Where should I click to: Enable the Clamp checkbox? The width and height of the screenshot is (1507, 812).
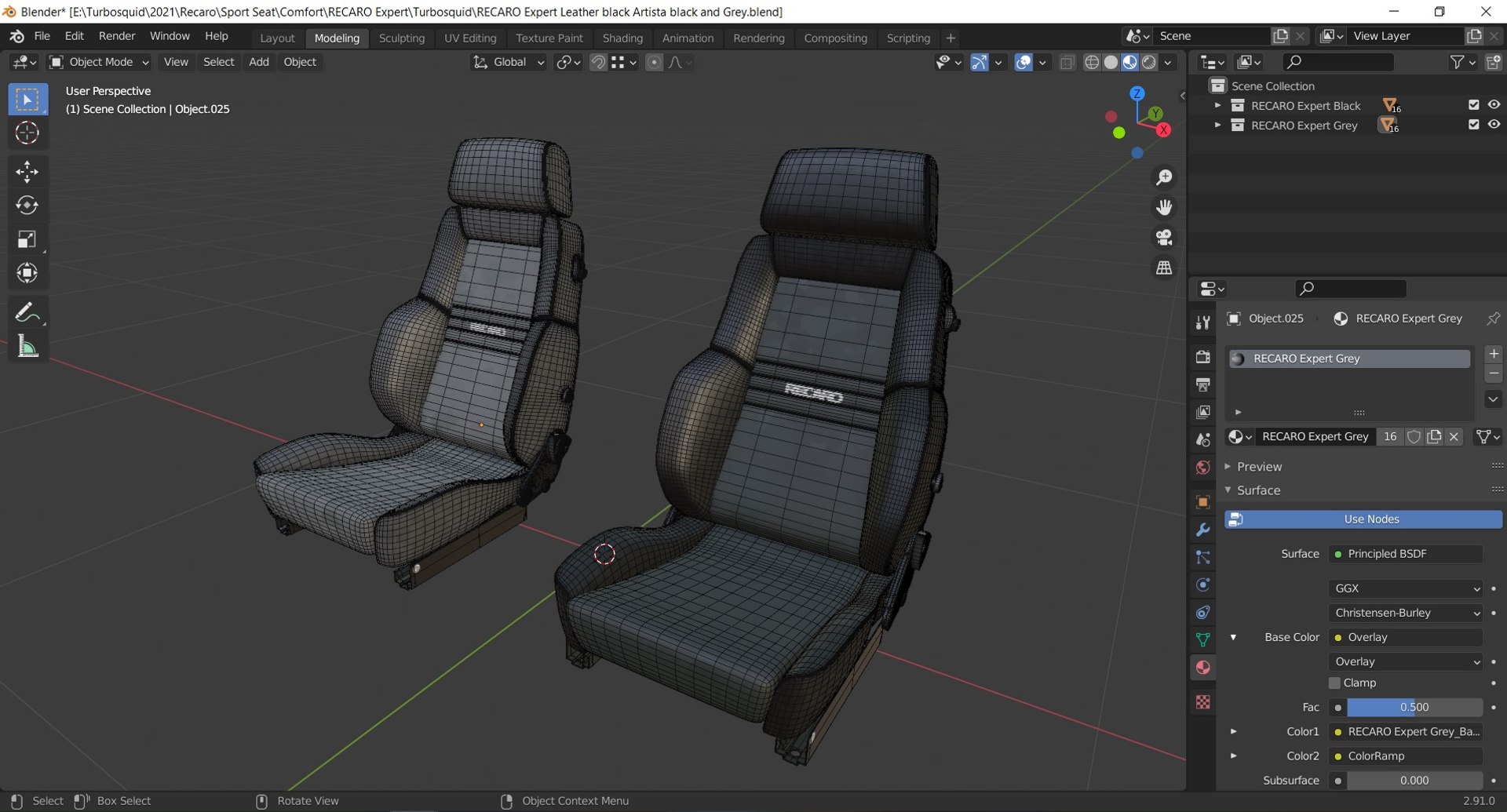coord(1334,683)
